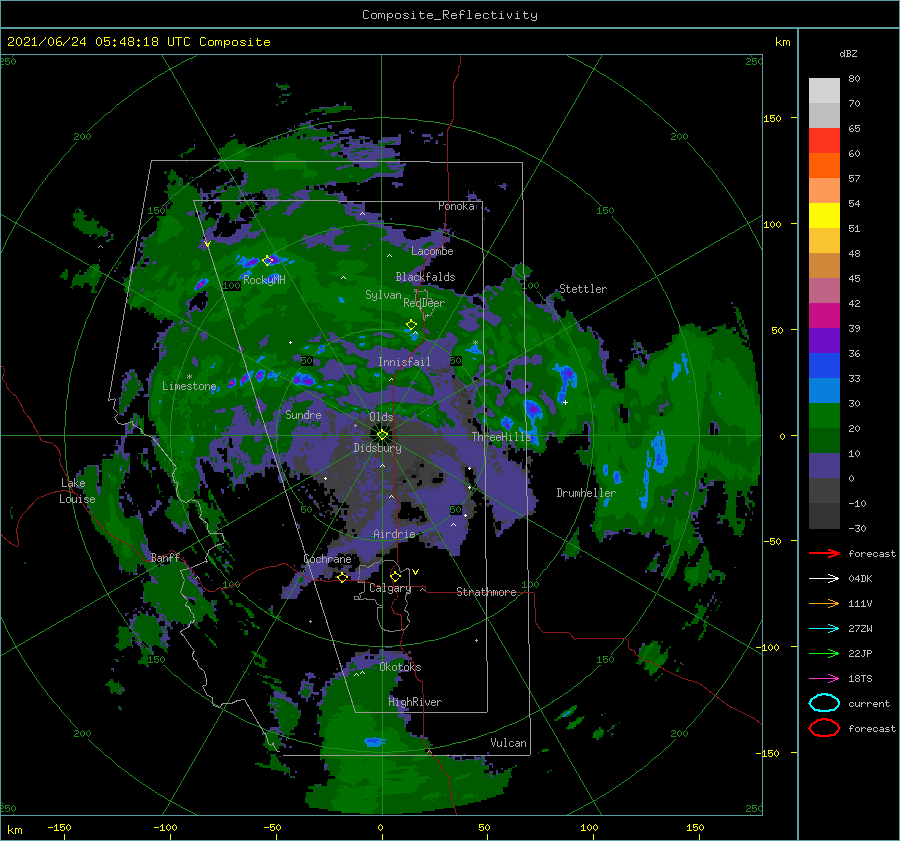Image resolution: width=900 pixels, height=841 pixels.
Task: Click the Innisfail label on map
Action: click(404, 362)
